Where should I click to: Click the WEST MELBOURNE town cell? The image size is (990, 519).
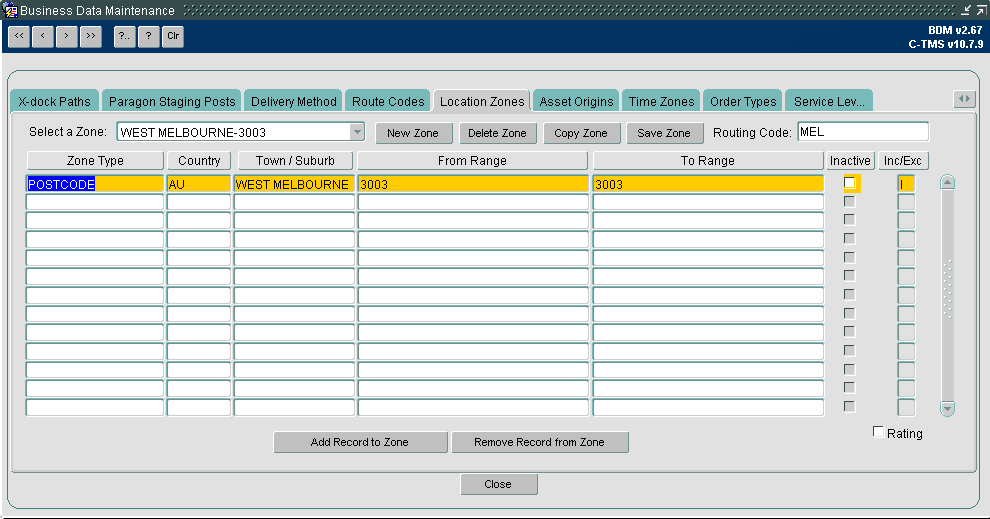click(x=294, y=184)
